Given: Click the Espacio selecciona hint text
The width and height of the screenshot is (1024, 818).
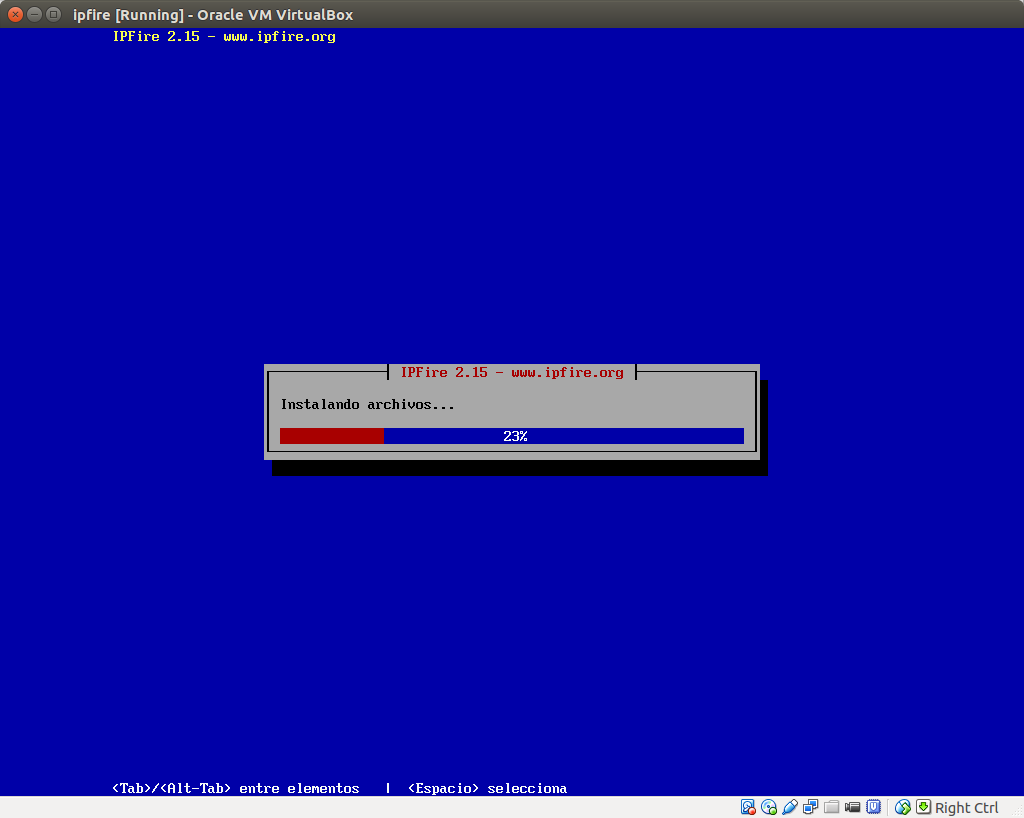Looking at the screenshot, I should point(487,788).
